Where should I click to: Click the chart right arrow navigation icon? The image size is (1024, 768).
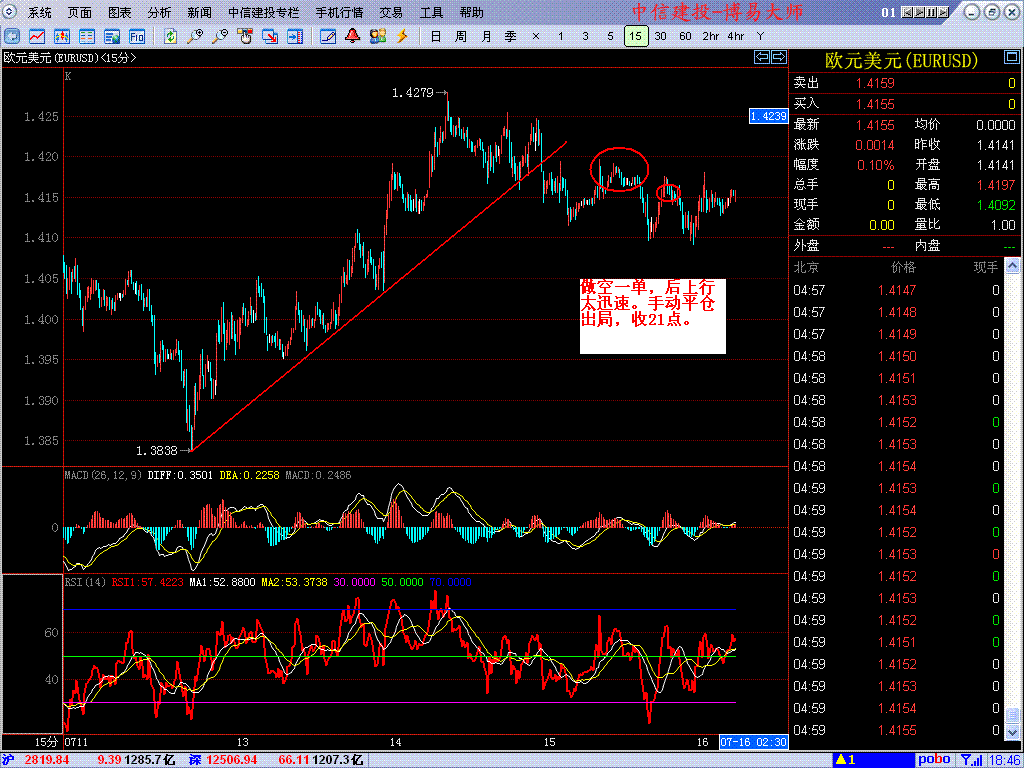[778, 57]
